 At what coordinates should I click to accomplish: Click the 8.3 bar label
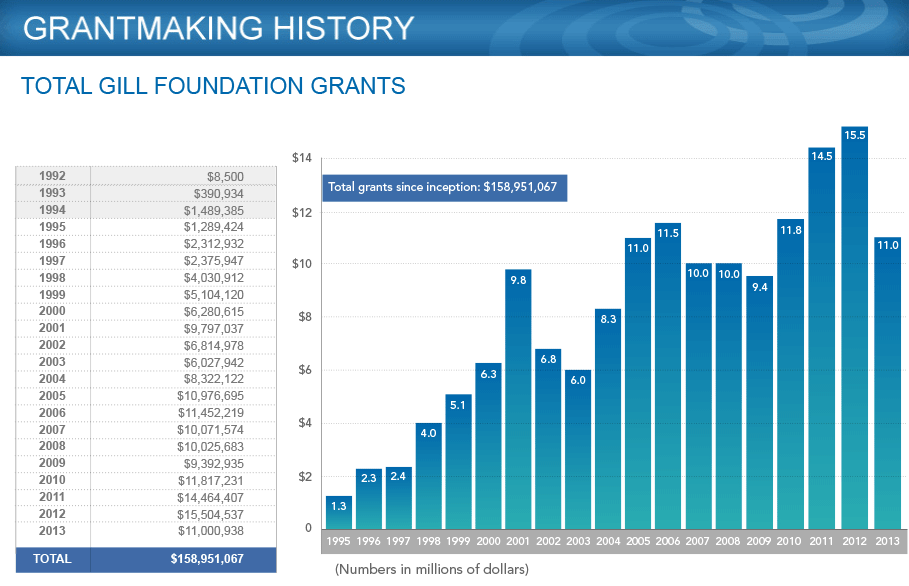608,319
